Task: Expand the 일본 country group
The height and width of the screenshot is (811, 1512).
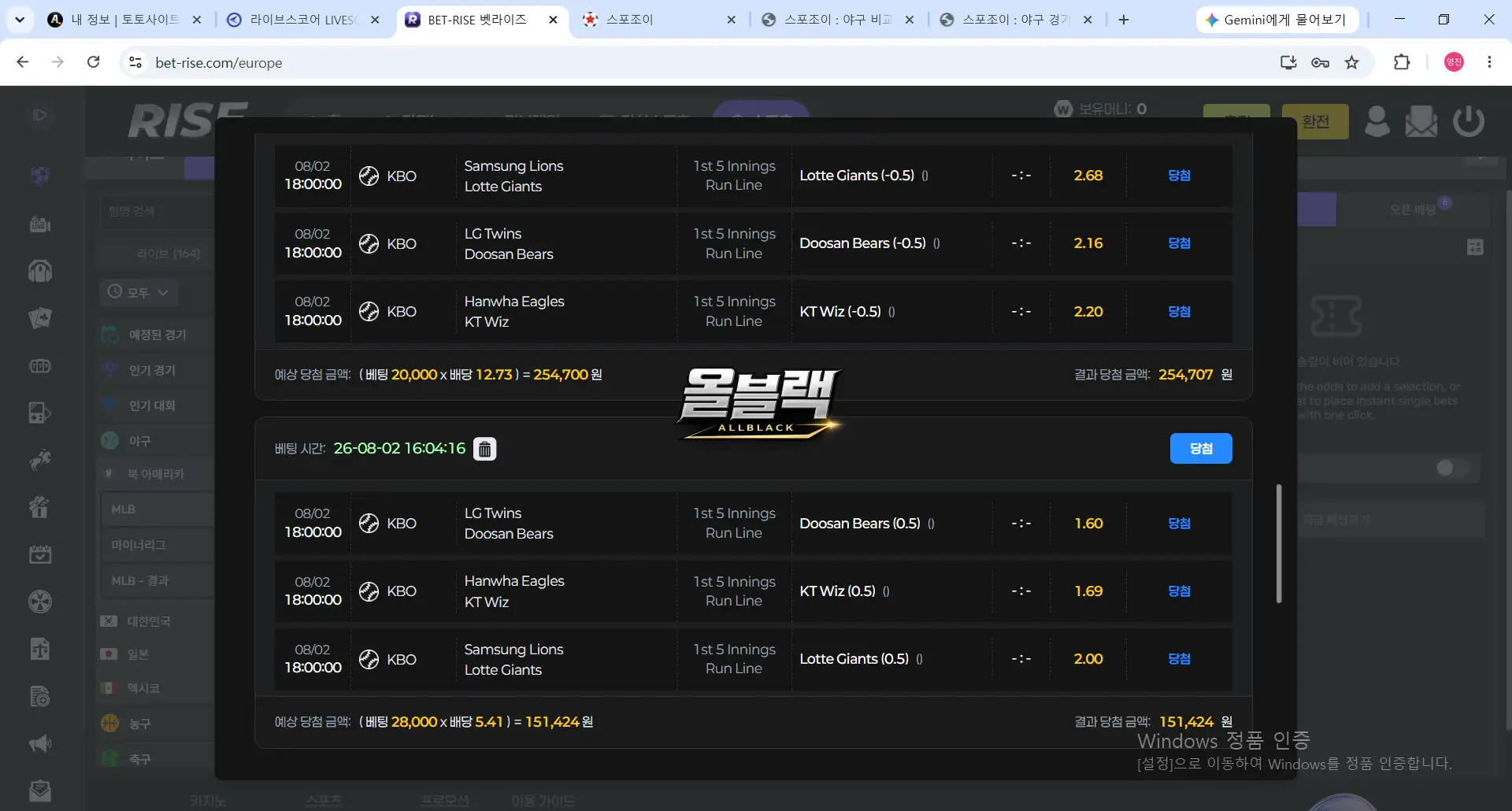Action: [x=138, y=654]
